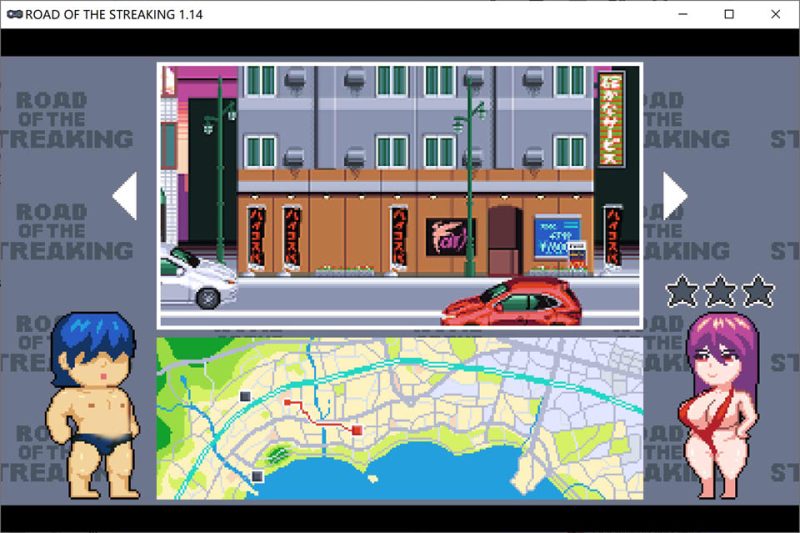Click the red car in the stage preview
This screenshot has height=533, width=800.
pyautogui.click(x=512, y=300)
